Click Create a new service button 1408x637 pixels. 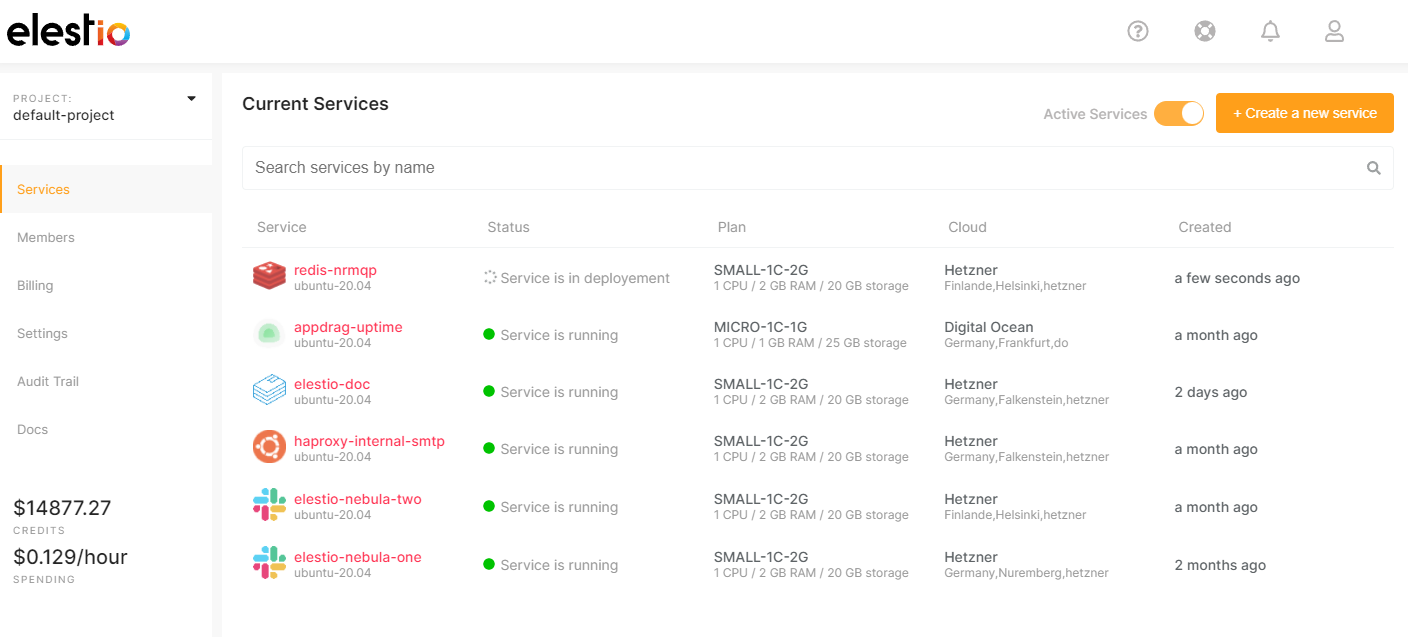(1304, 113)
